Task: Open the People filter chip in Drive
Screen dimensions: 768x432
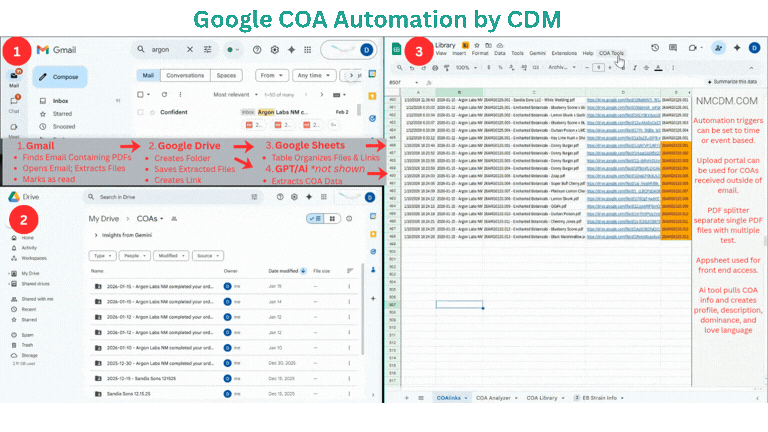Action: (x=134, y=256)
